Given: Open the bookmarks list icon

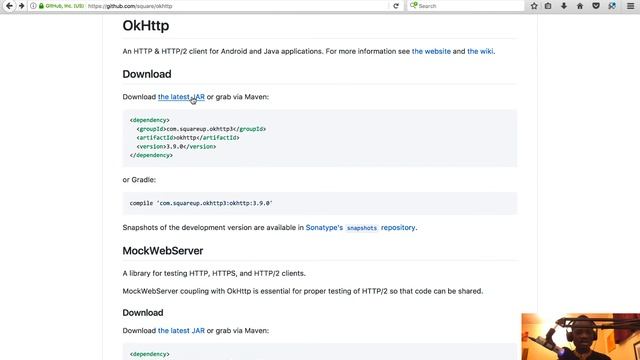Looking at the screenshot, I should (548, 6).
